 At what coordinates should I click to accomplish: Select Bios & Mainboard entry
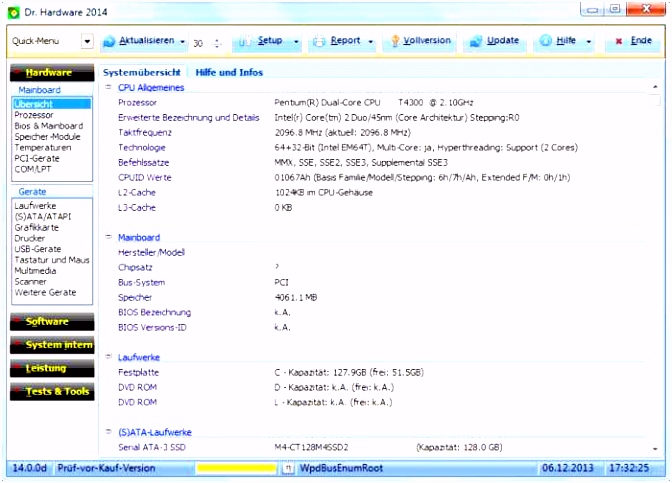tap(49, 126)
